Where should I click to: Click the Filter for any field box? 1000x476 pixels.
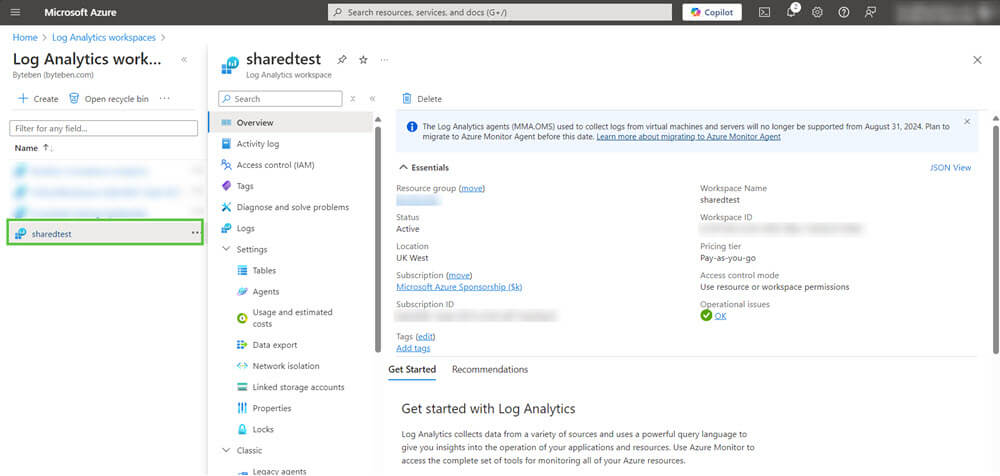[x=103, y=128]
